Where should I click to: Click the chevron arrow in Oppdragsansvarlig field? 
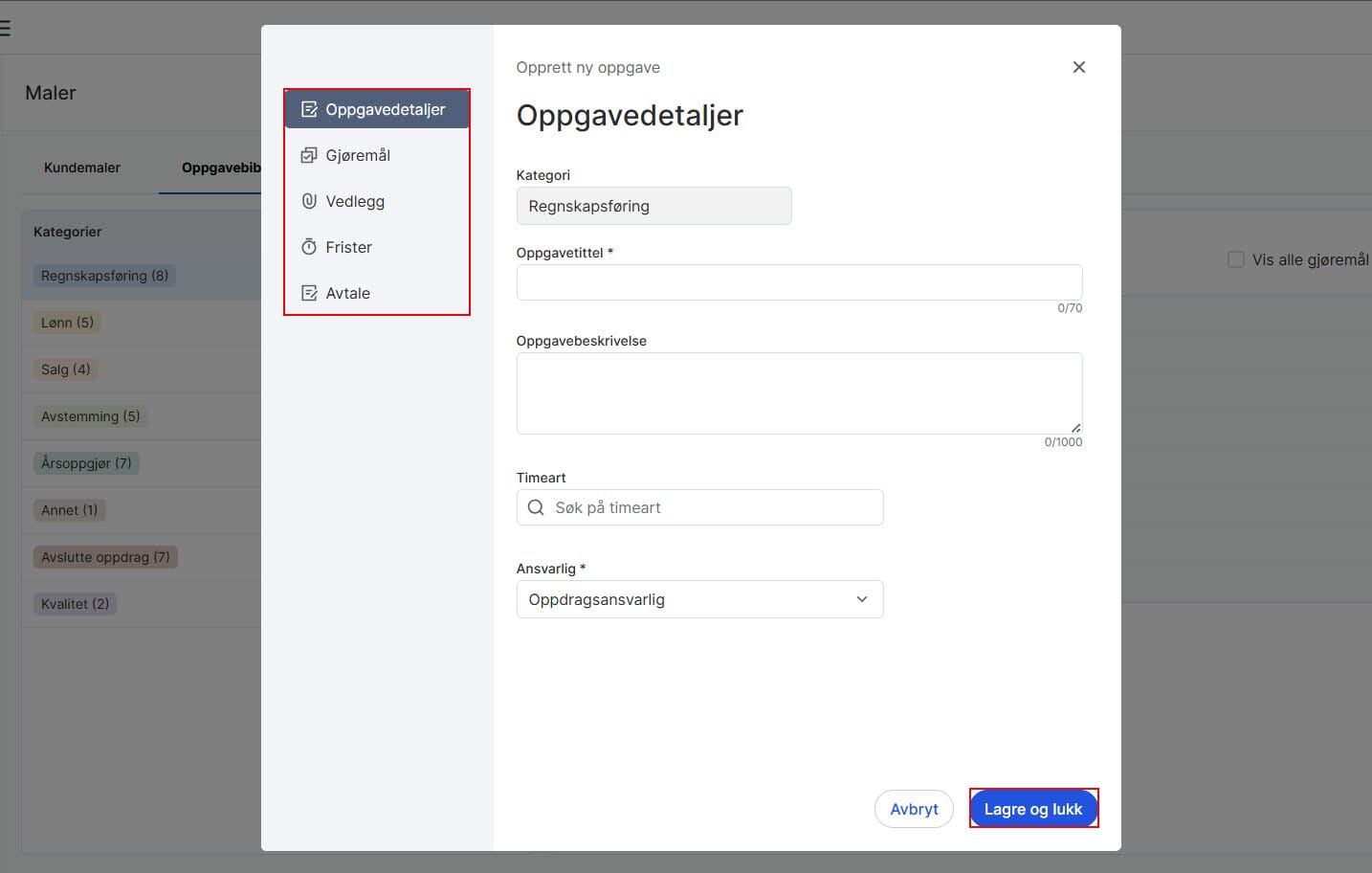tap(861, 599)
